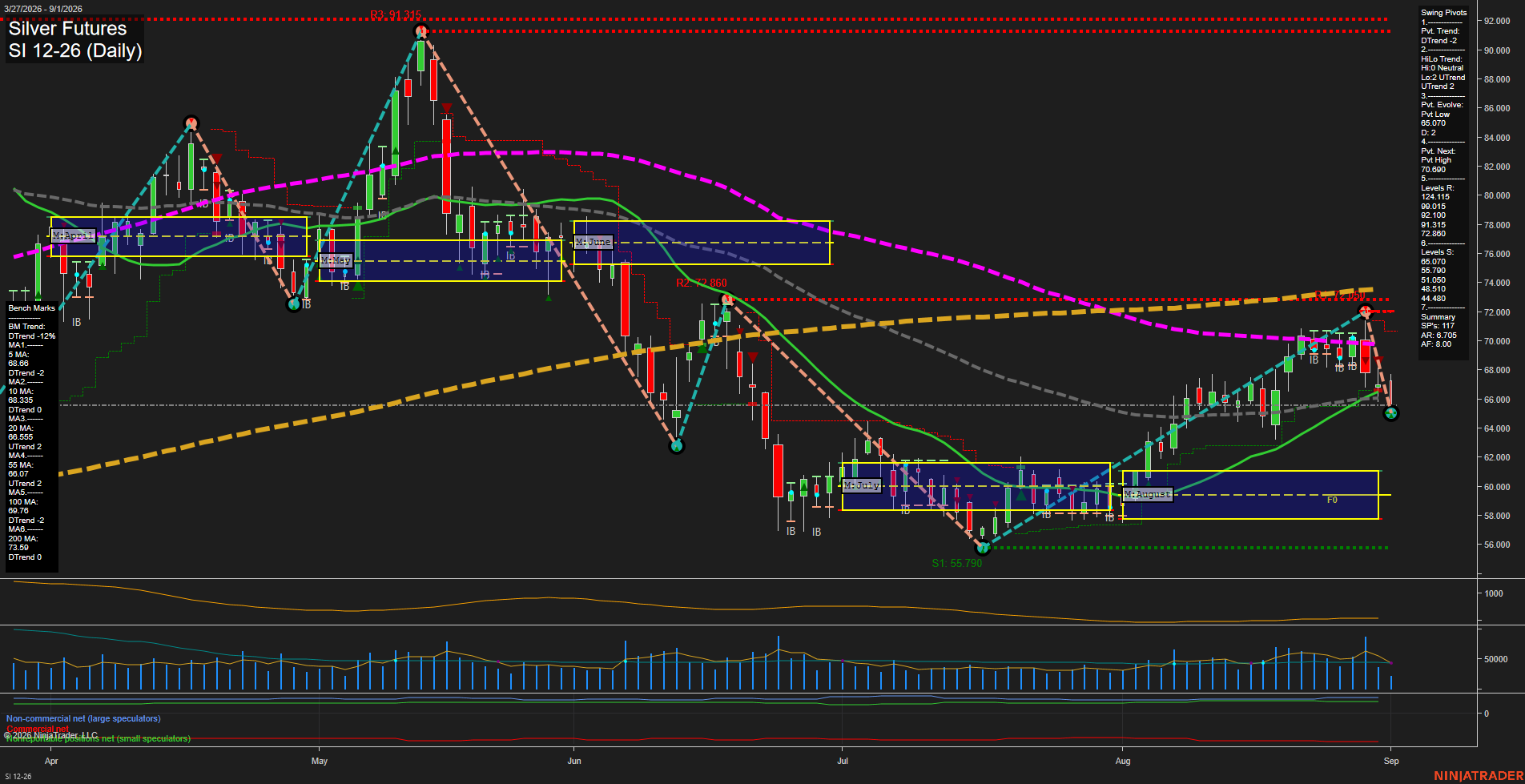1525x784 pixels.
Task: Click the Bench Marks panel header
Action: pos(32,308)
